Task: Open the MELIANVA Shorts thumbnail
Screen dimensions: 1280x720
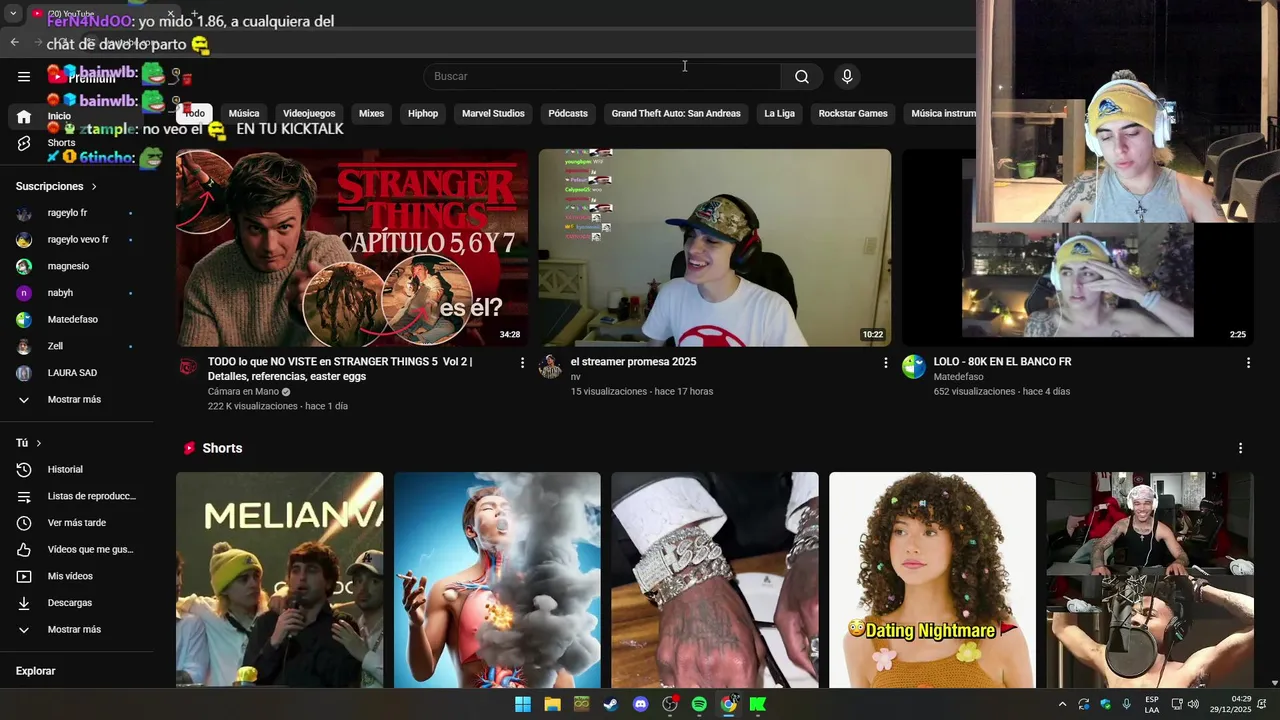Action: pos(279,580)
